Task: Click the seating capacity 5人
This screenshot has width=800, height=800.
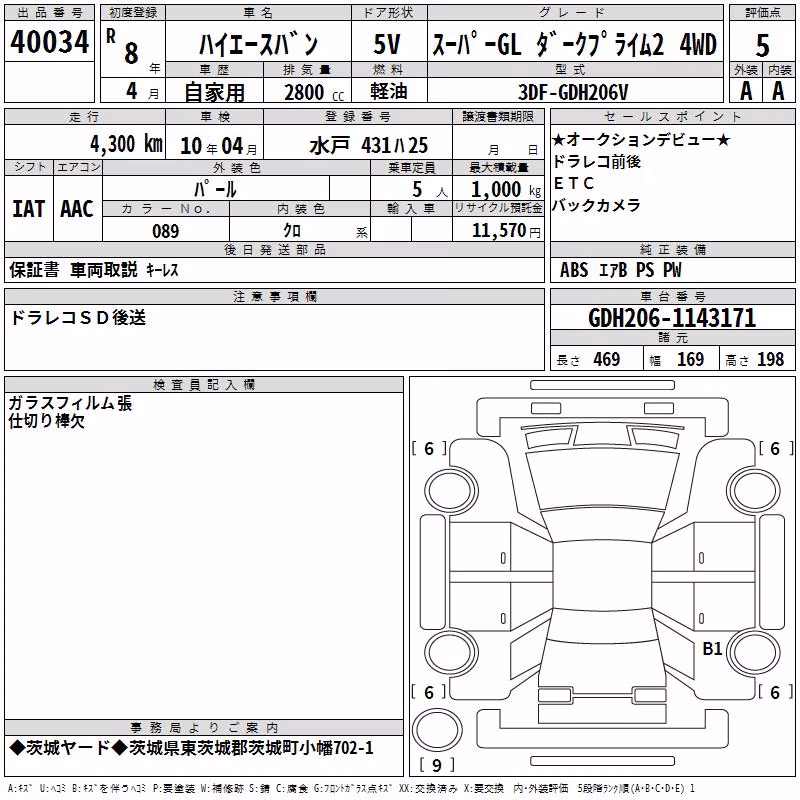Action: point(430,190)
